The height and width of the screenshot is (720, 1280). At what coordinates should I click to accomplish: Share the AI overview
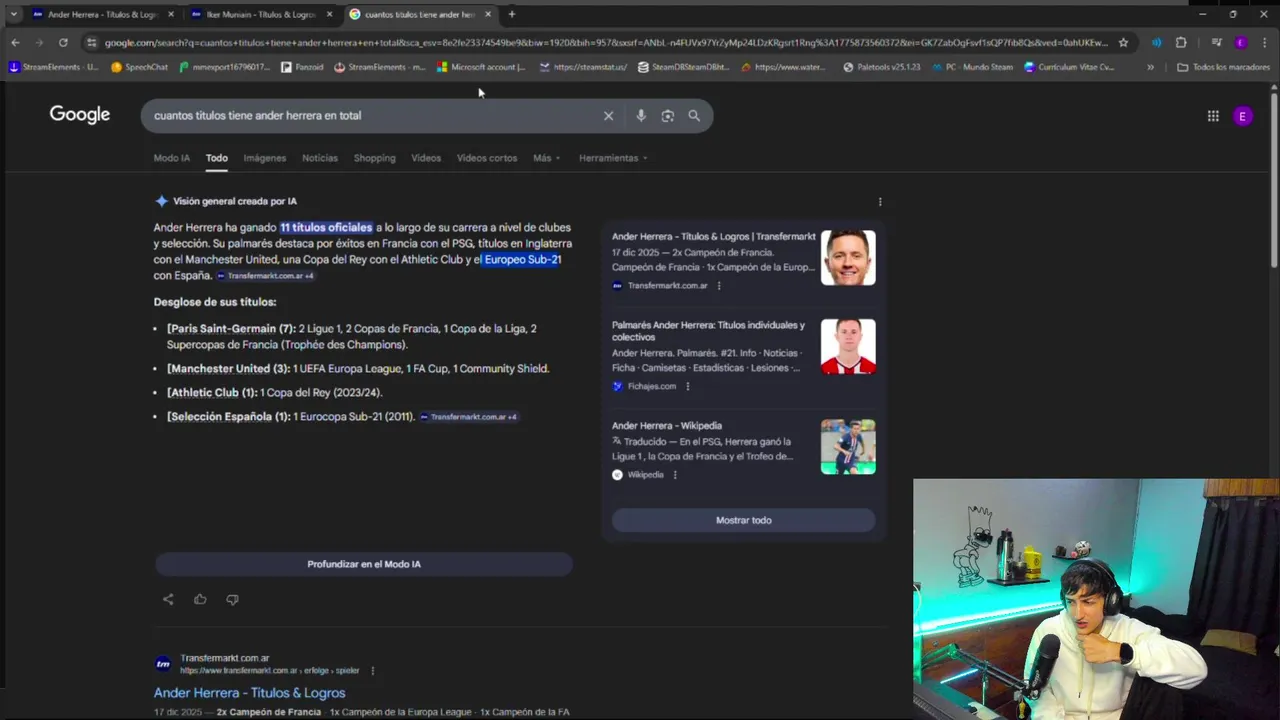click(x=168, y=599)
